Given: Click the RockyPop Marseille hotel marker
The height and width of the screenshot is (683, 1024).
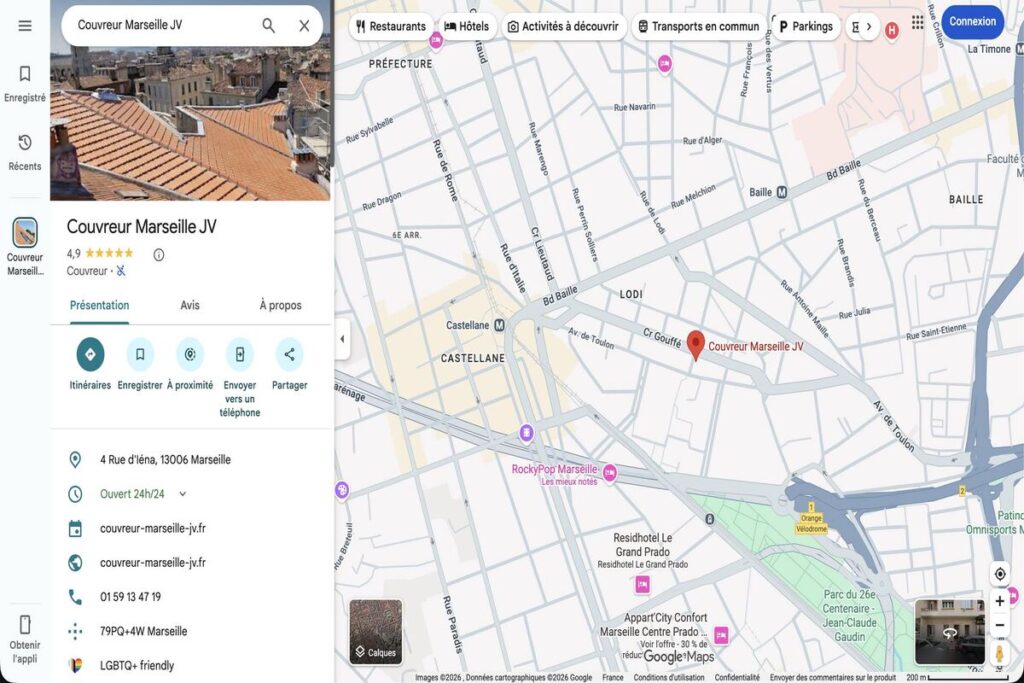Looking at the screenshot, I should coord(609,473).
